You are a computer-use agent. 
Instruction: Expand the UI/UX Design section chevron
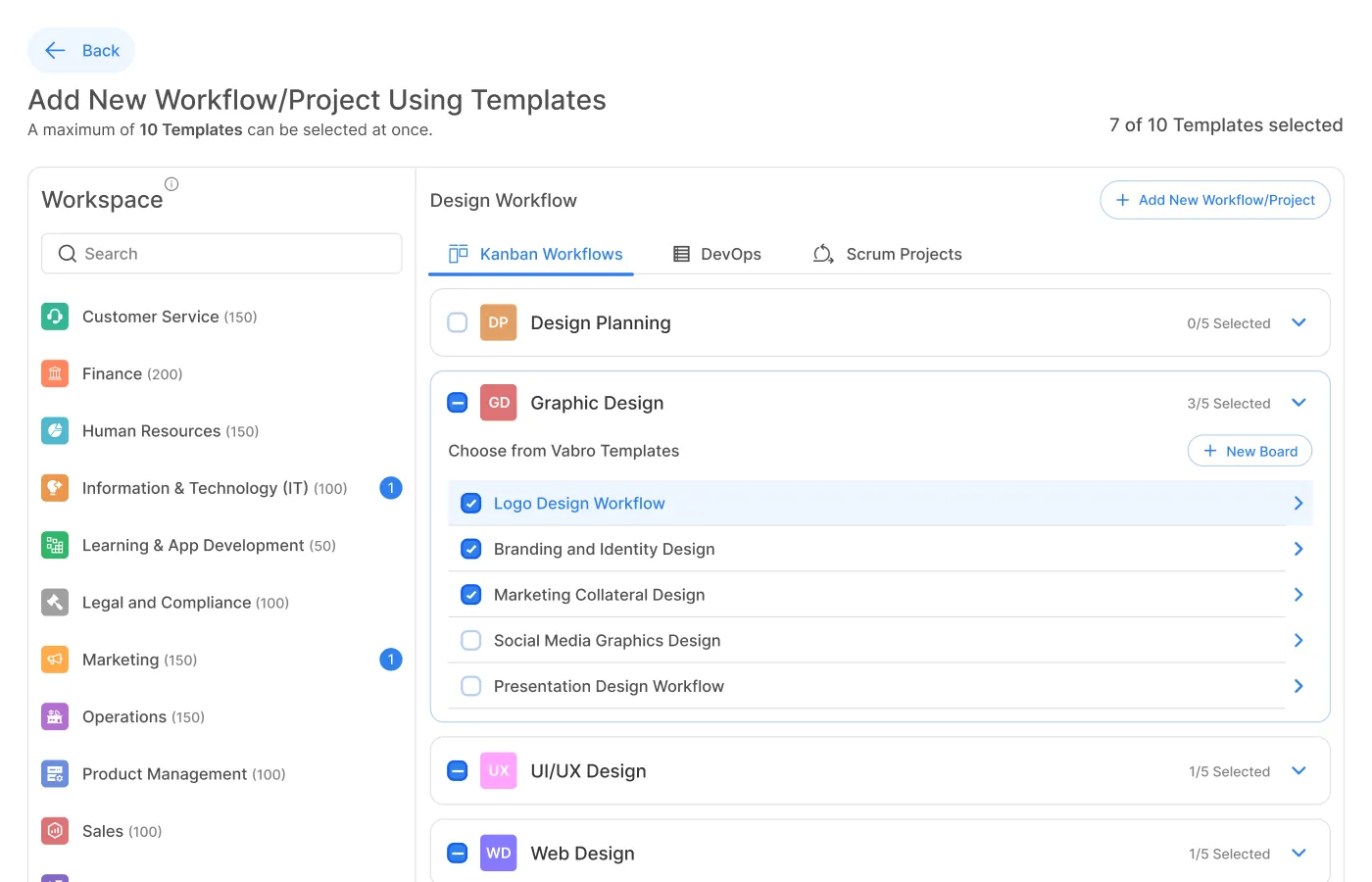[x=1298, y=771]
